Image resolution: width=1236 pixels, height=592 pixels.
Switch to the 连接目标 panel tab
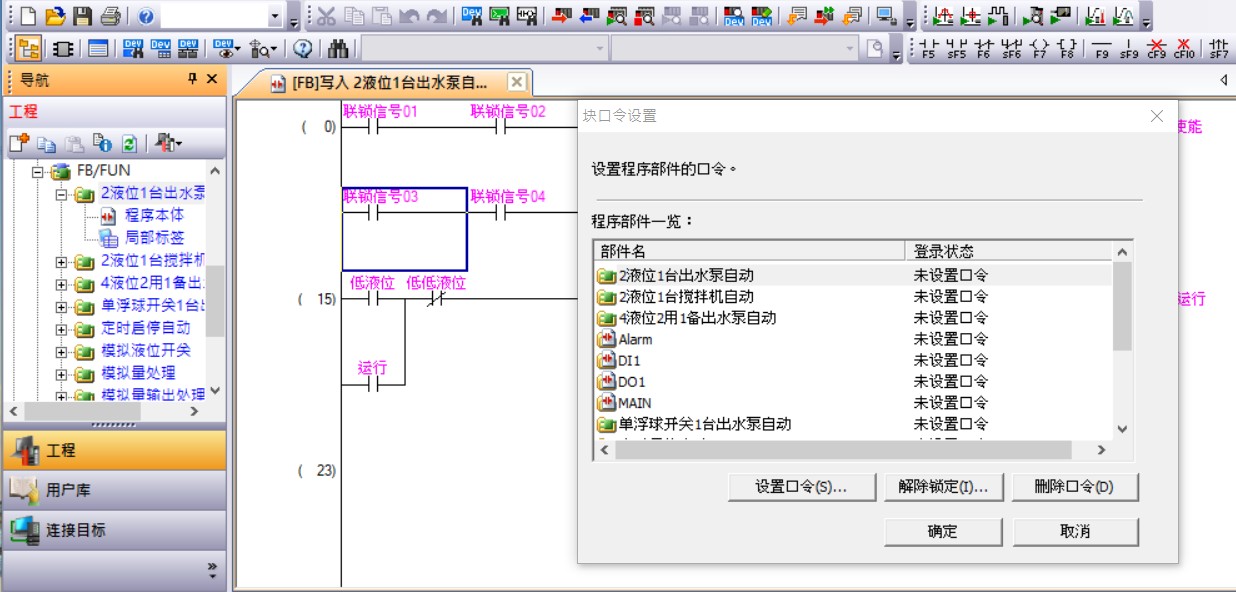point(75,530)
